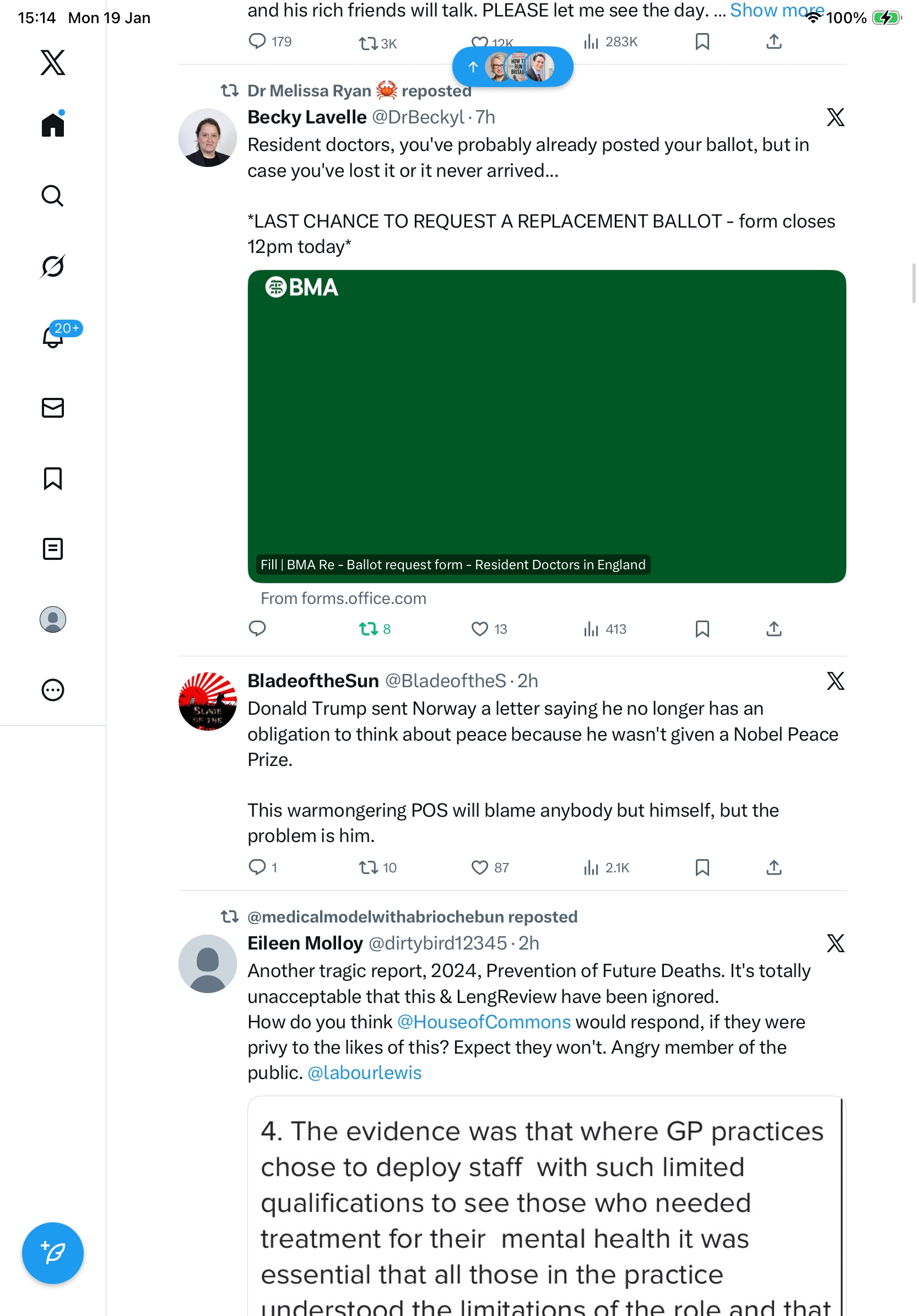
Task: Open More options circle in sidebar
Action: [x=53, y=690]
